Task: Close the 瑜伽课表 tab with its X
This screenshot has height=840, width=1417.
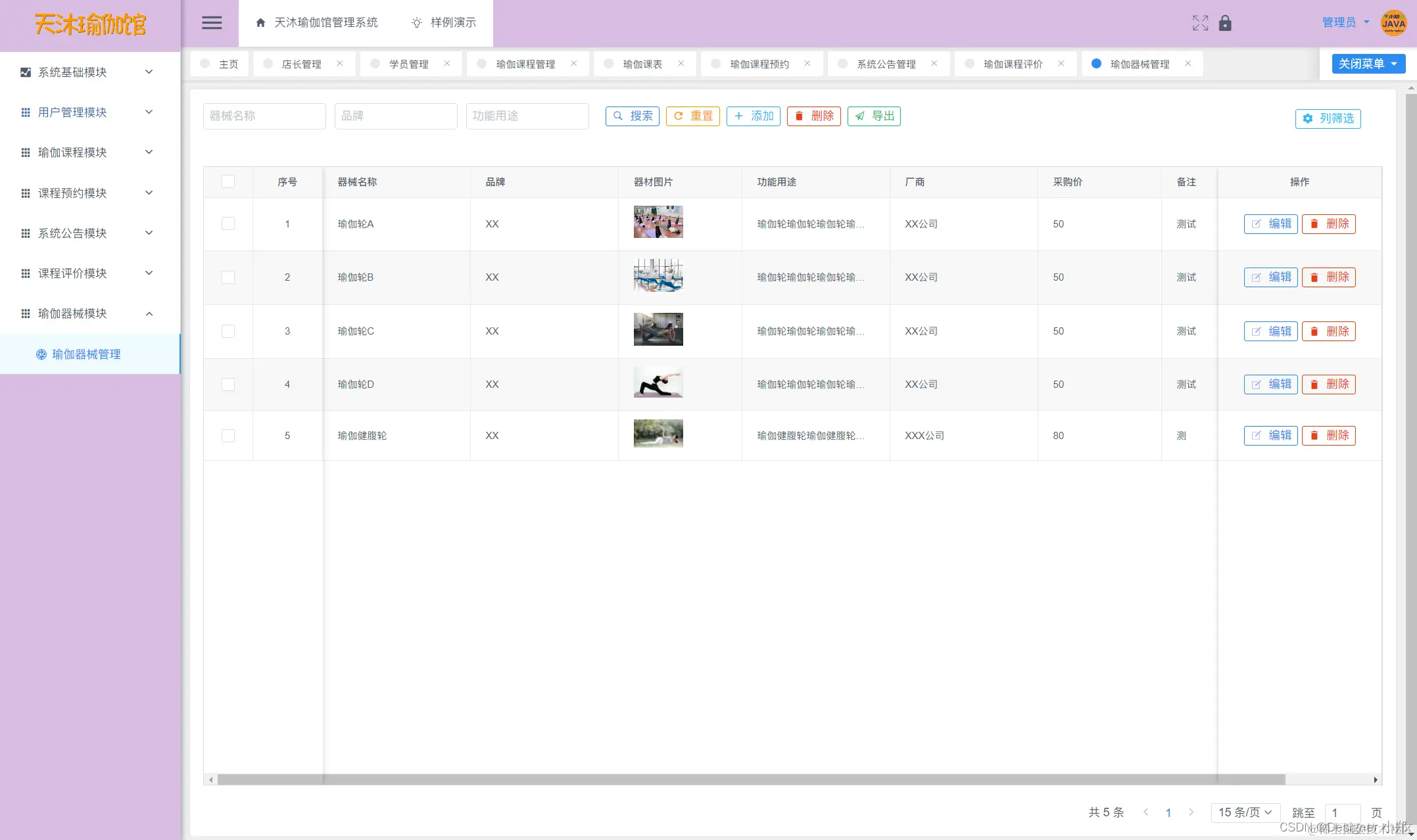Action: coord(681,64)
